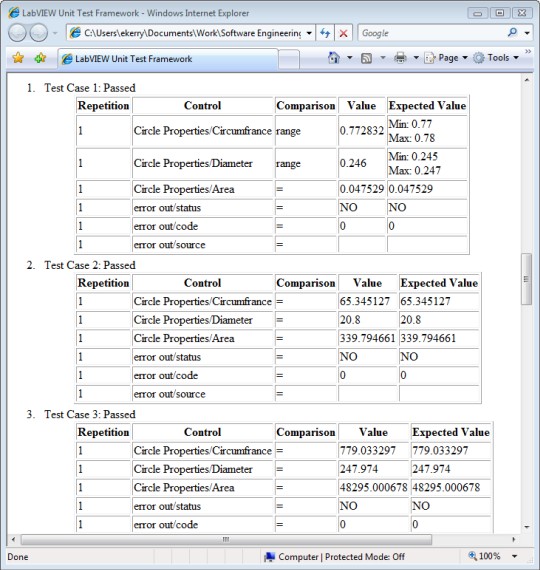Minimize the Internet Explorer window

click(478, 13)
